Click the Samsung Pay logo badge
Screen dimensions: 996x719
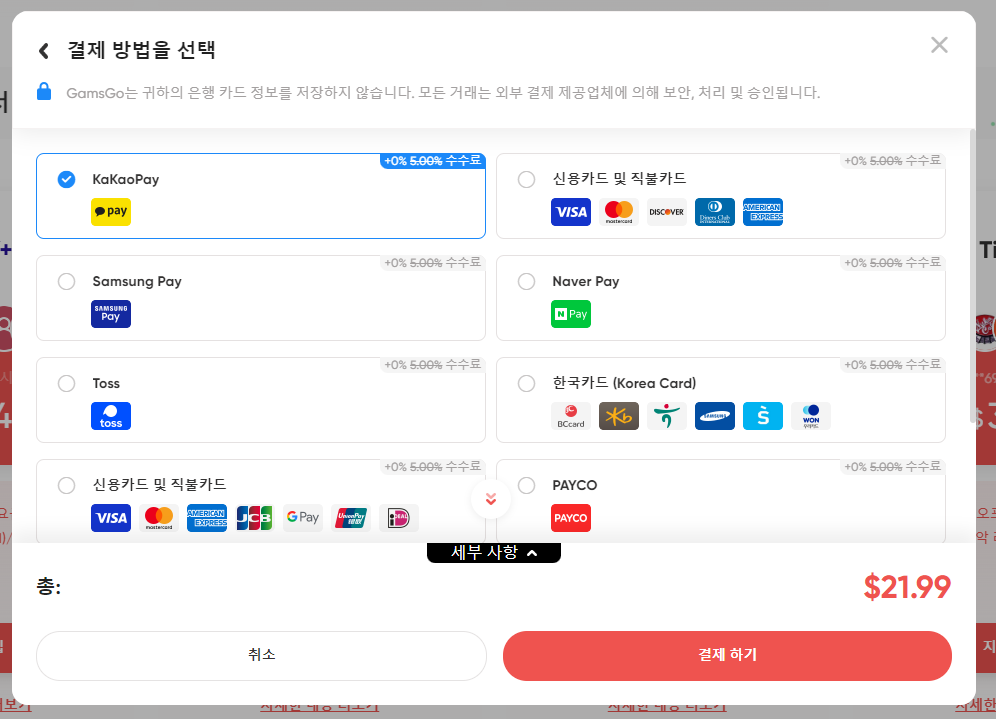[x=110, y=313]
